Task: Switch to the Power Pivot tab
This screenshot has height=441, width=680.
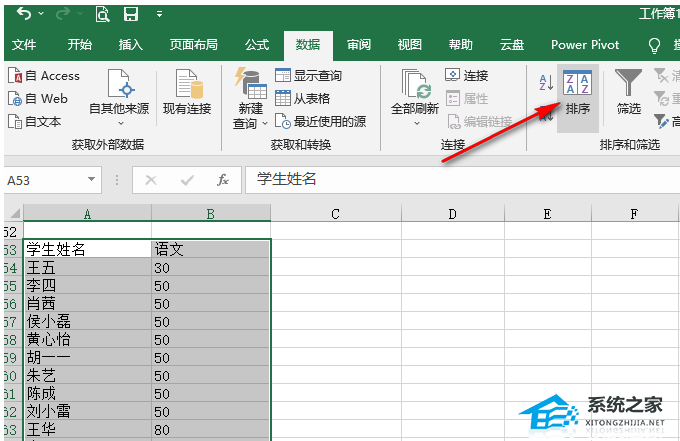Action: pos(585,45)
